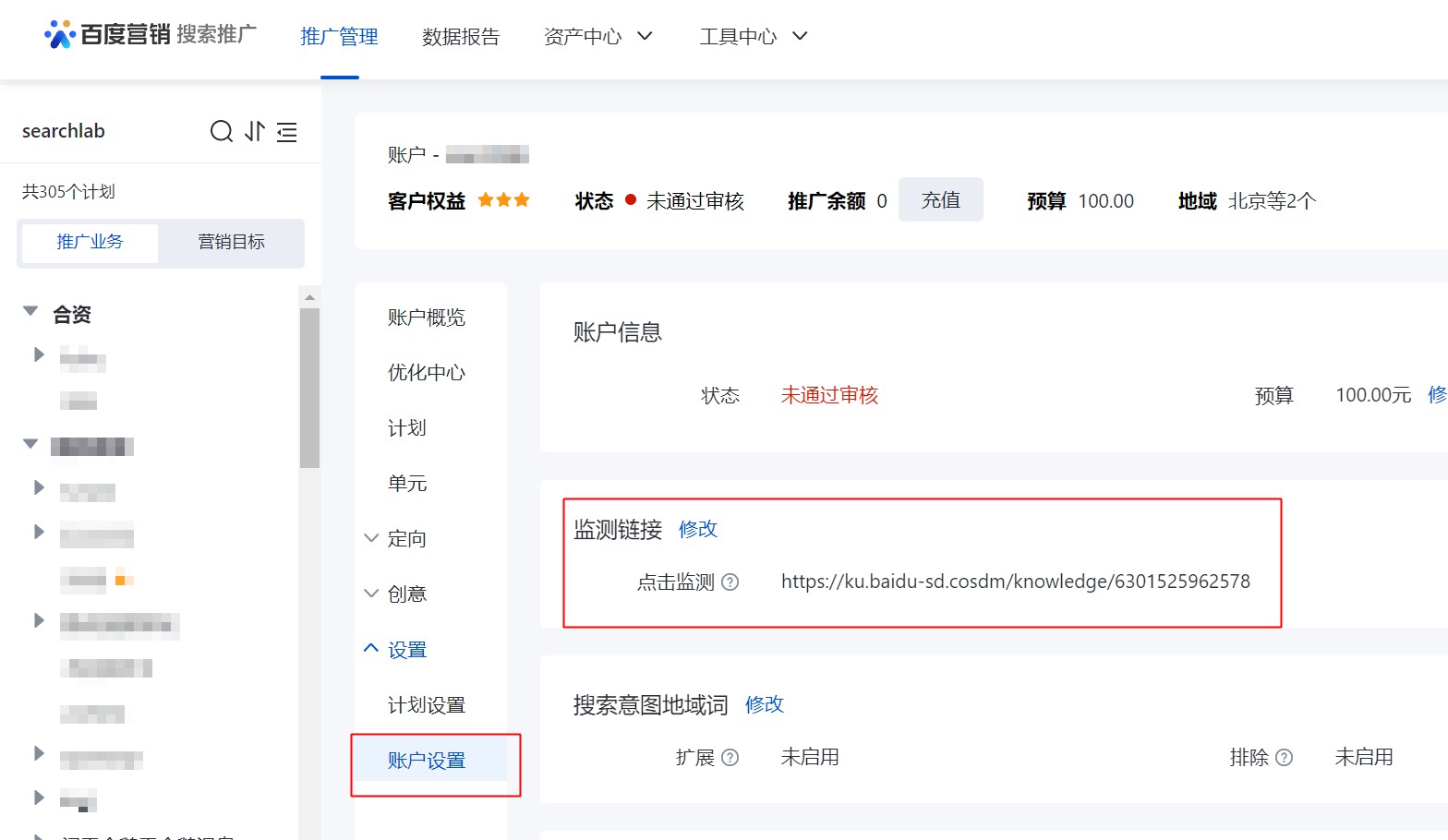Switch to 营销目标 toggle option

(231, 242)
